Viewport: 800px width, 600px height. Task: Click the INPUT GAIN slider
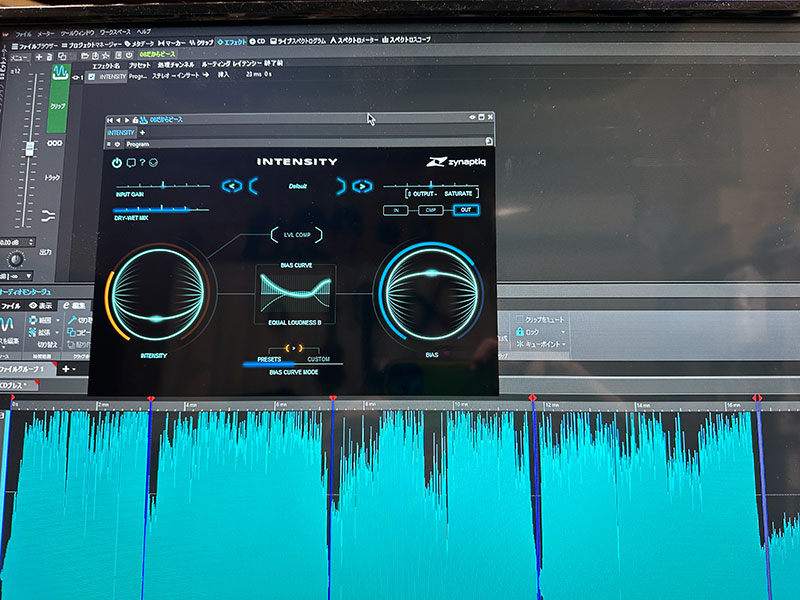[x=163, y=185]
